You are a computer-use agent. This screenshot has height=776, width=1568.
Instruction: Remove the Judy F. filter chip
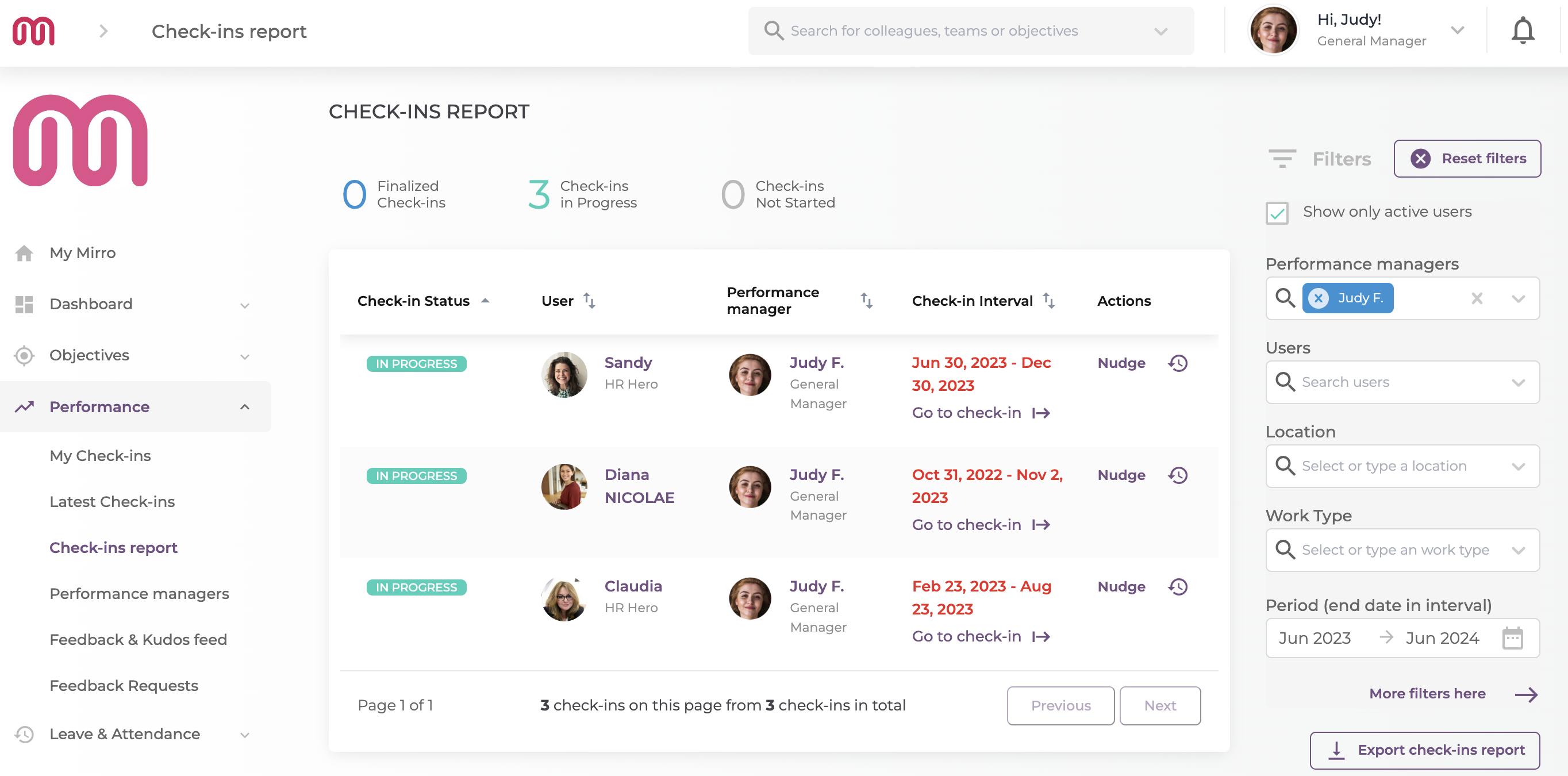coord(1319,298)
